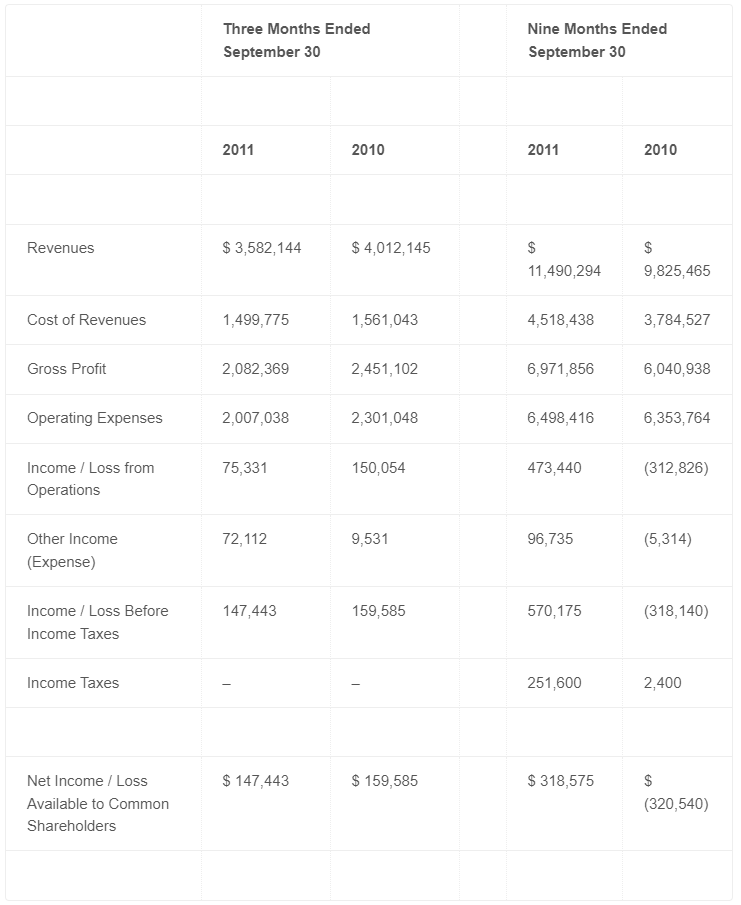Screen dimensions: 741x905
Task: Click the Nine Months Ended September 30 header
Action: [597, 40]
